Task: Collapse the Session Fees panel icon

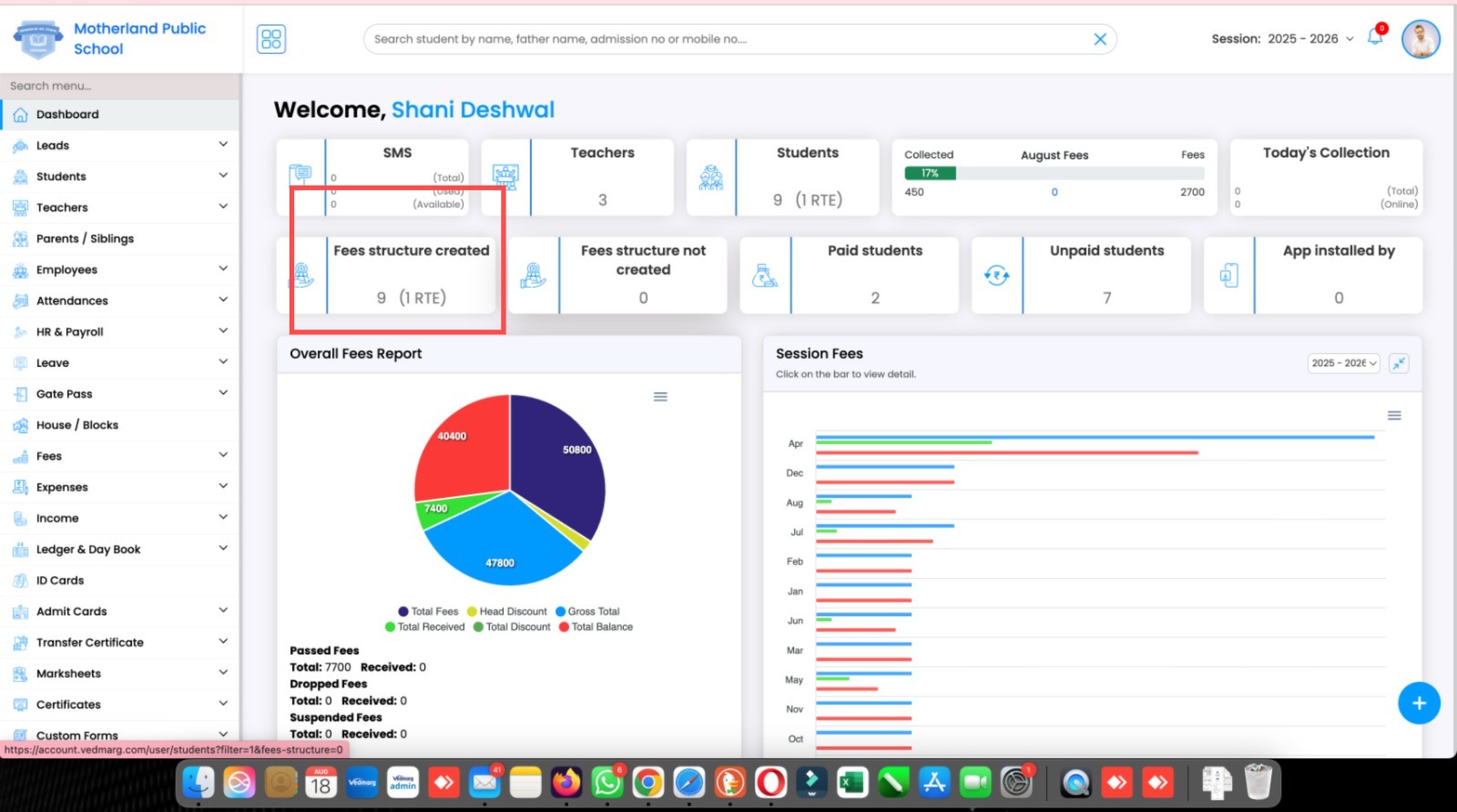Action: pos(1399,363)
